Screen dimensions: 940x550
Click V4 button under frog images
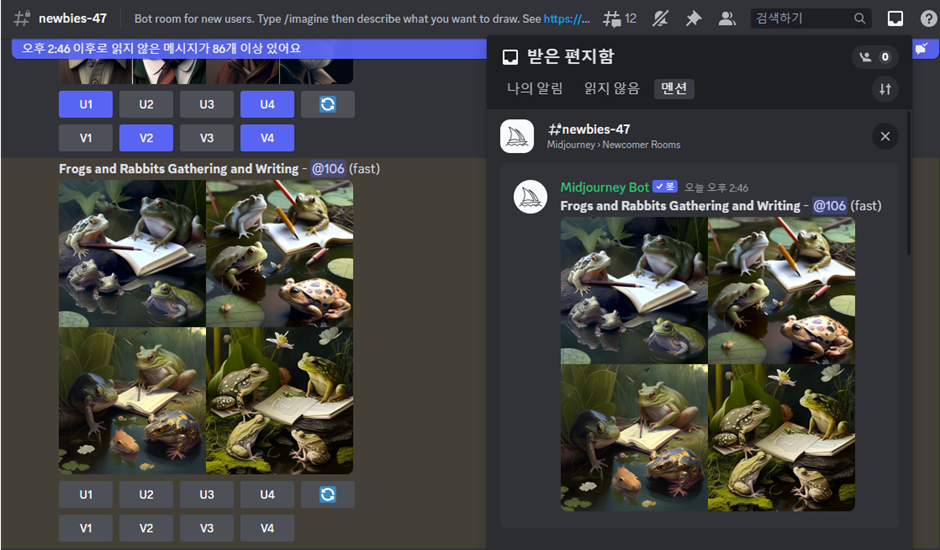(267, 528)
